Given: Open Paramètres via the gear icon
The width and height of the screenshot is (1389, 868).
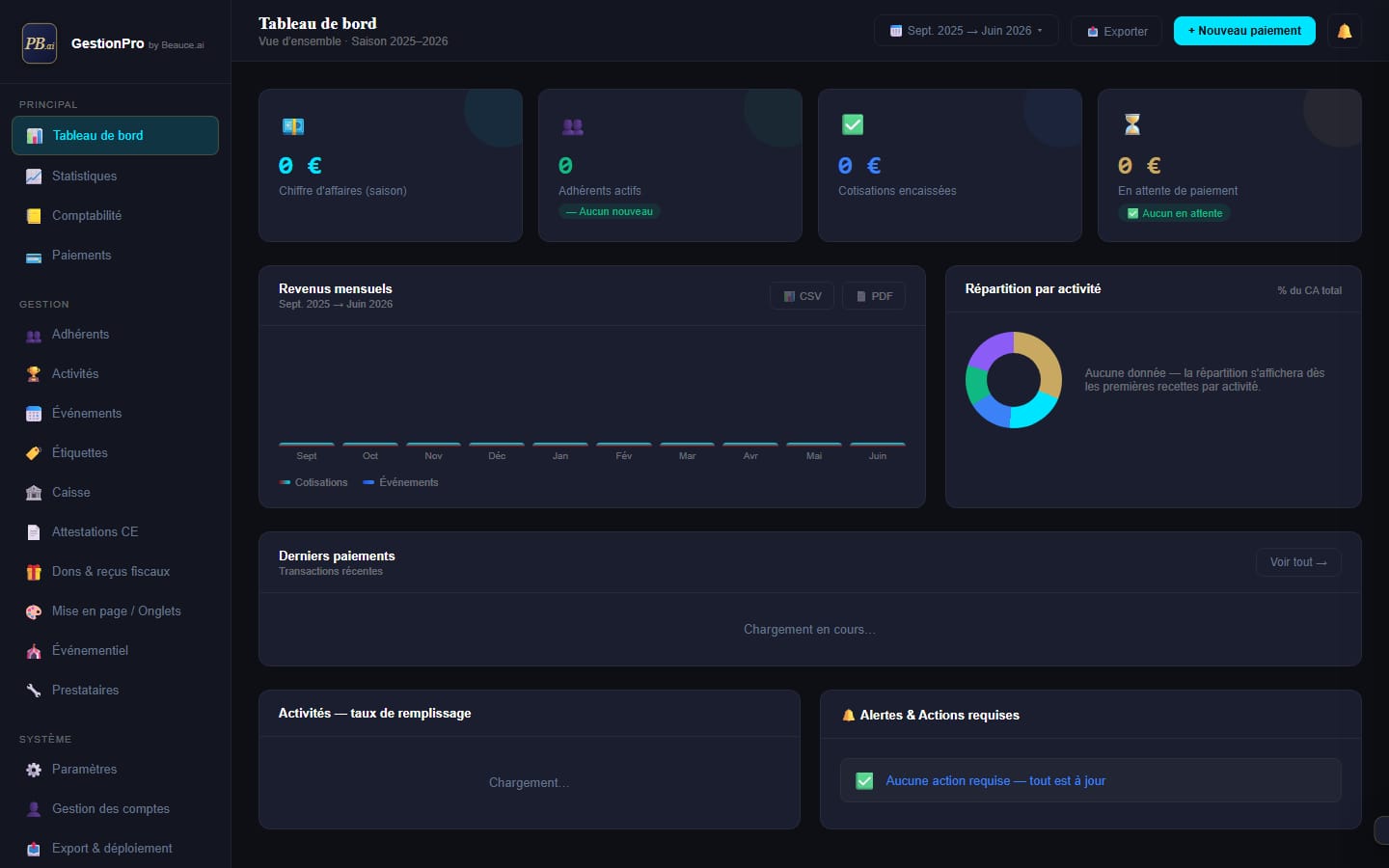Looking at the screenshot, I should [34, 770].
